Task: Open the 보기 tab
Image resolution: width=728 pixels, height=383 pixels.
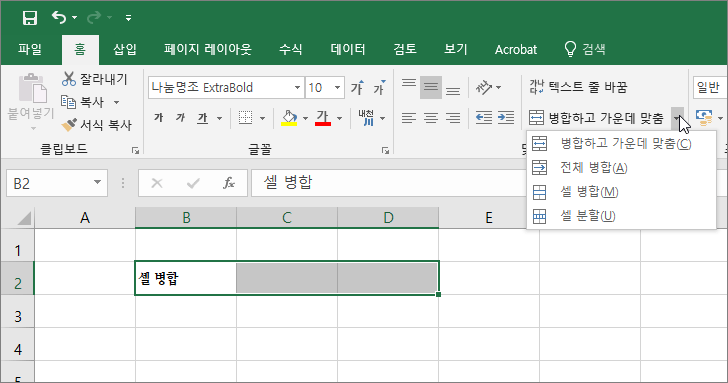Action: (x=455, y=49)
